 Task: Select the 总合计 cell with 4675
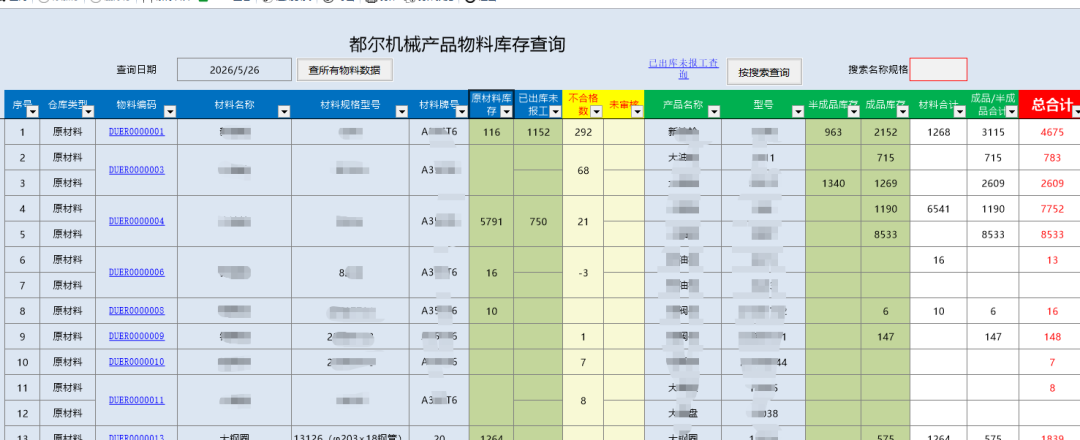point(1052,132)
